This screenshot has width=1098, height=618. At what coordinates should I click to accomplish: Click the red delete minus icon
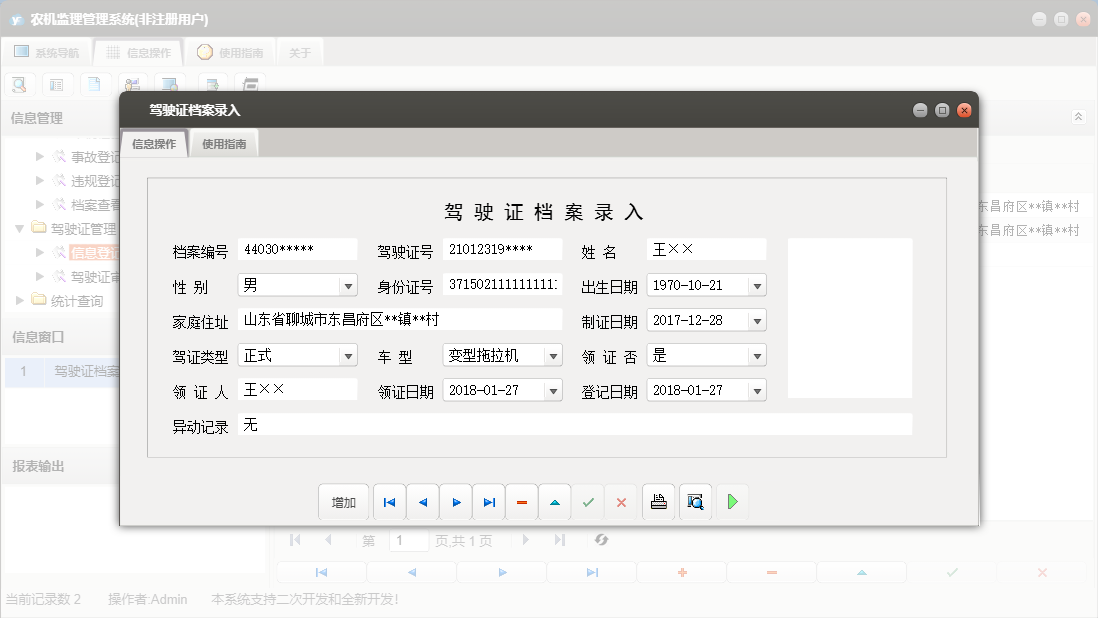coord(522,501)
